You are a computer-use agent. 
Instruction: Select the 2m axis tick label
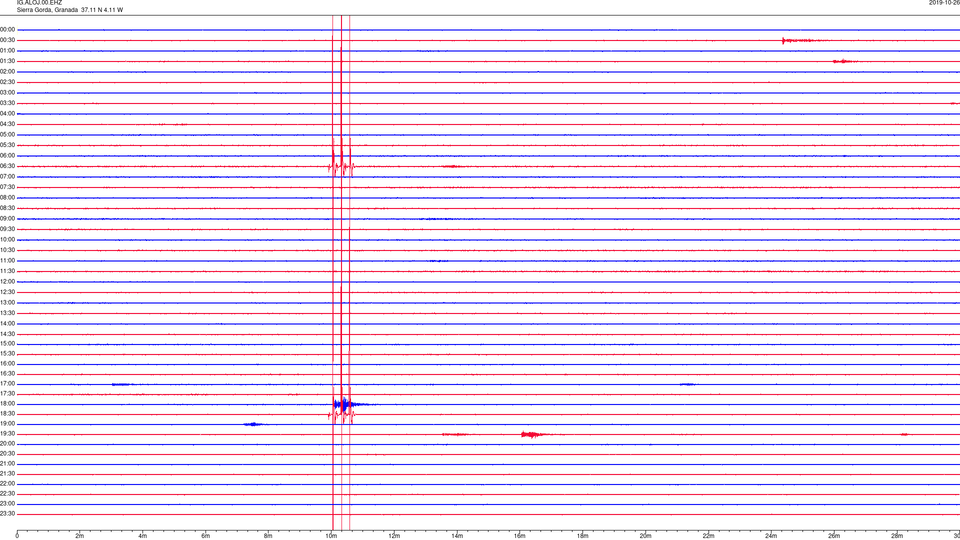[80, 536]
